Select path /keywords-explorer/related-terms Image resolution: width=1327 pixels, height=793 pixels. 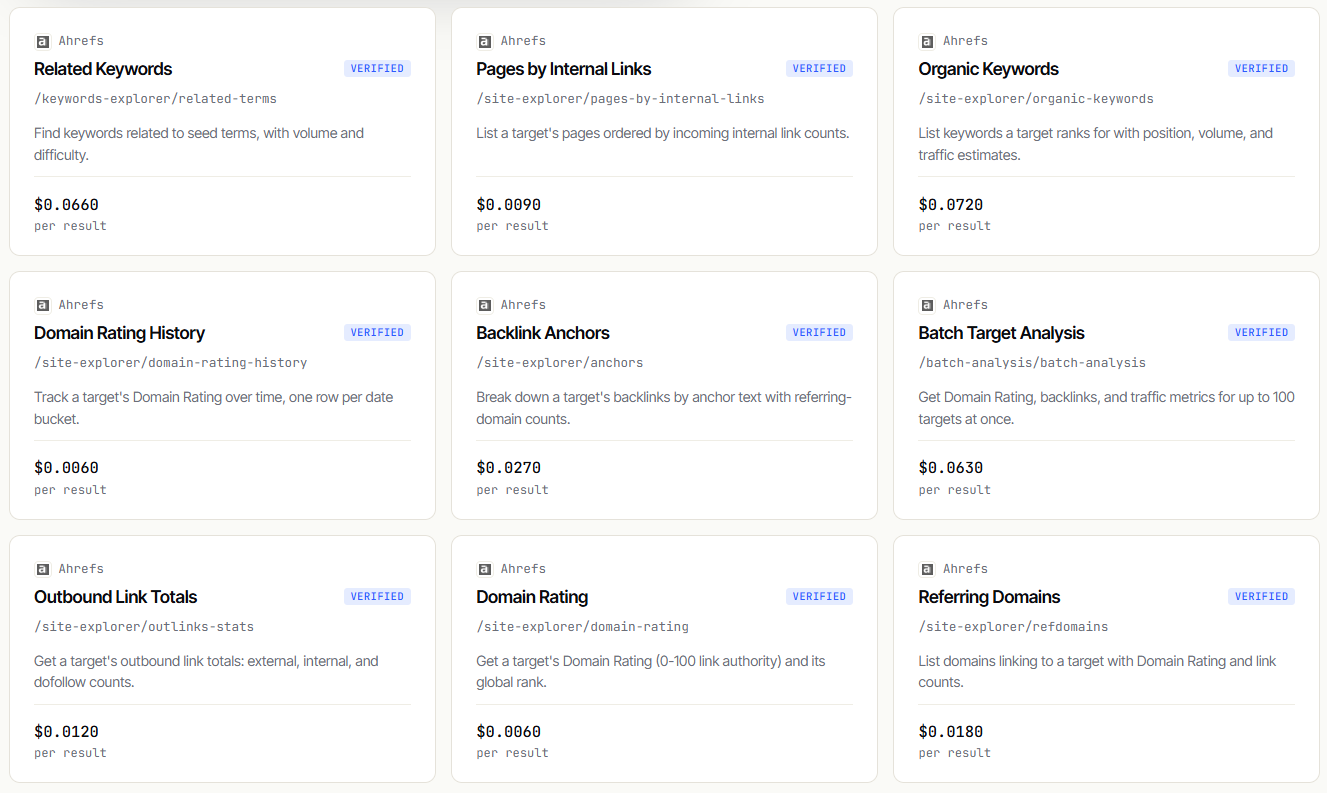coord(155,99)
